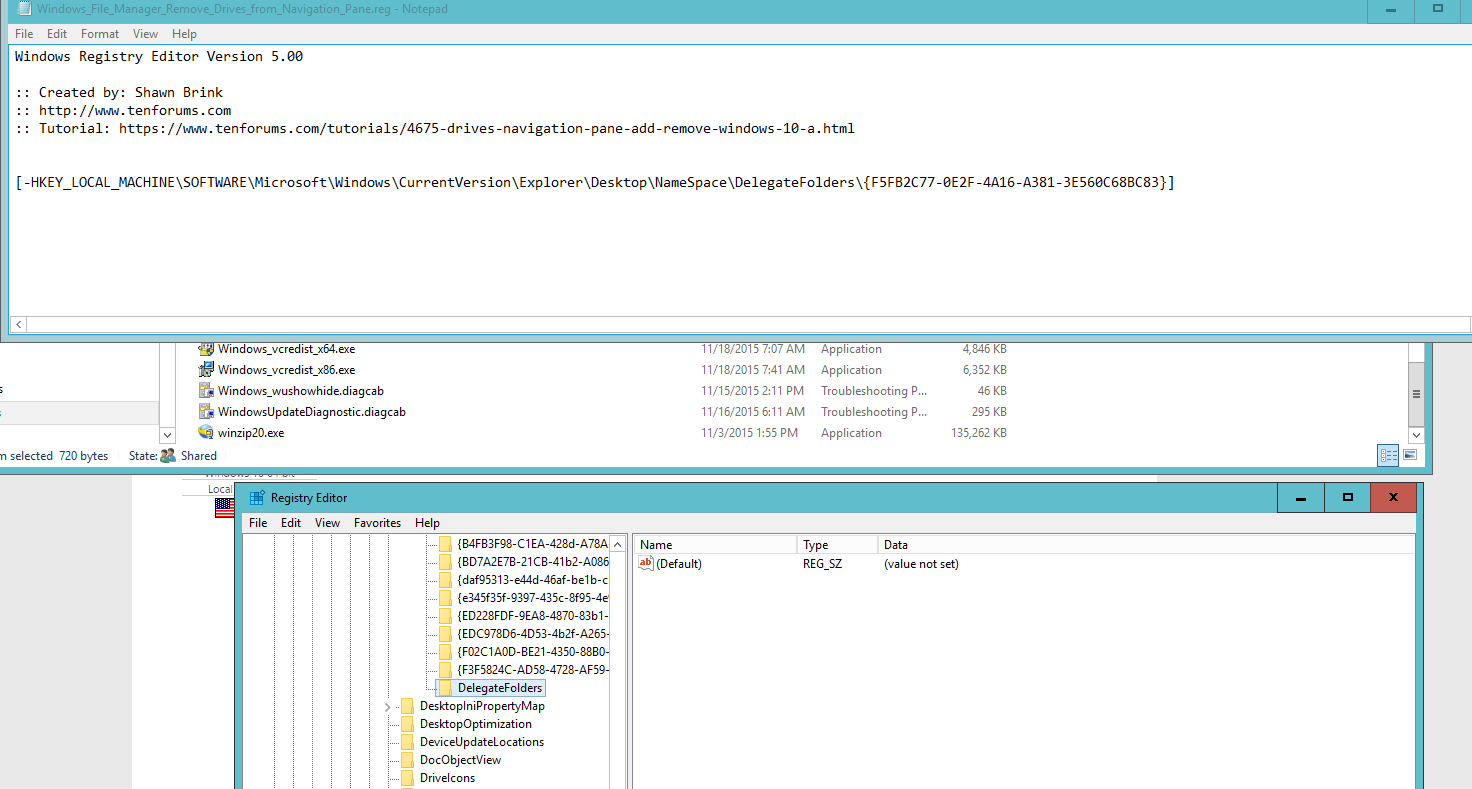This screenshot has width=1472, height=789.
Task: Click (value not set) data cell
Action: pyautogui.click(x=921, y=564)
